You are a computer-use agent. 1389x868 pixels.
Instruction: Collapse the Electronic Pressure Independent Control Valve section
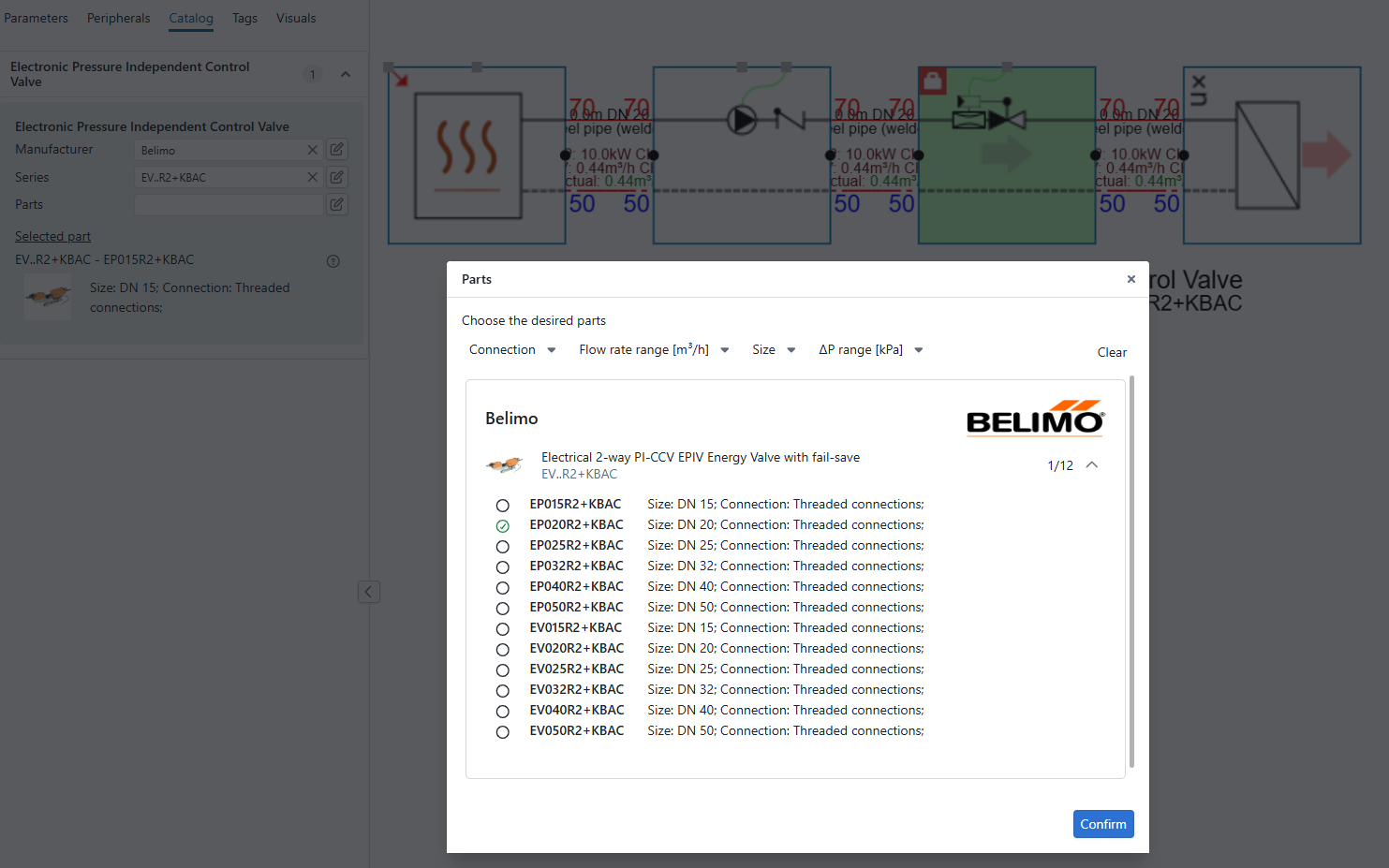tap(346, 74)
